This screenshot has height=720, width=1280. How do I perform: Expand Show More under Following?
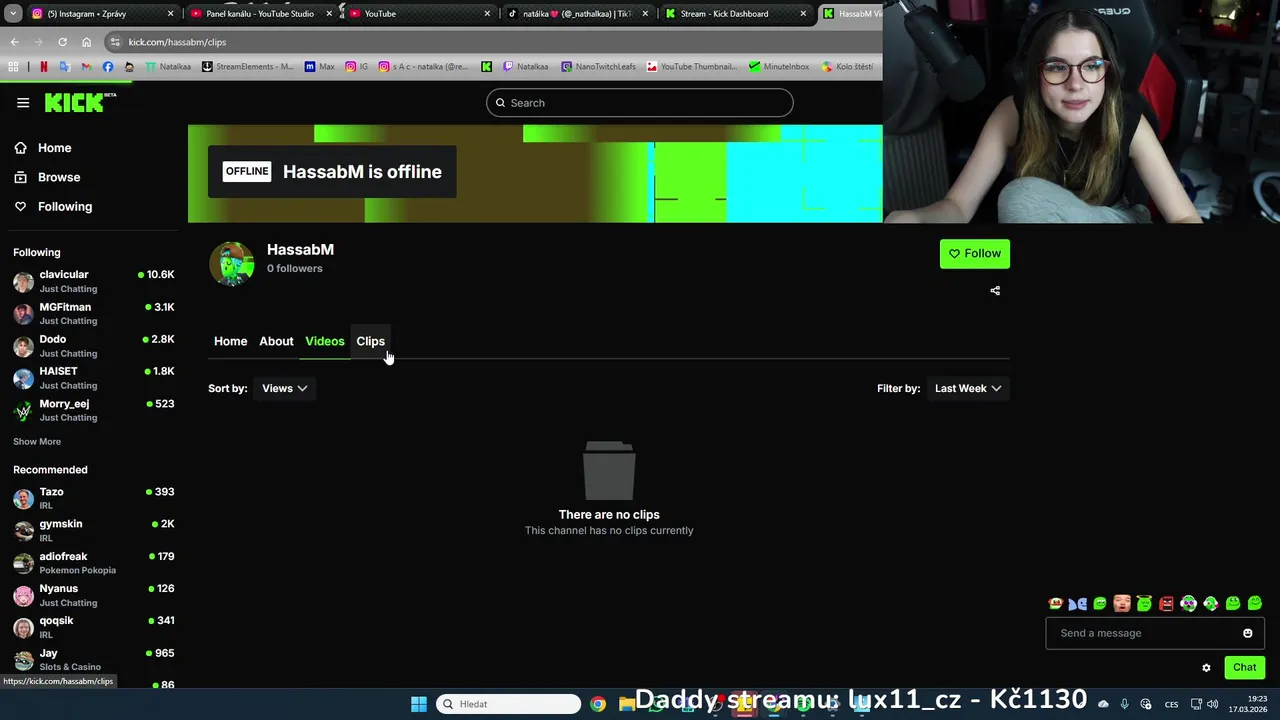[x=37, y=441]
